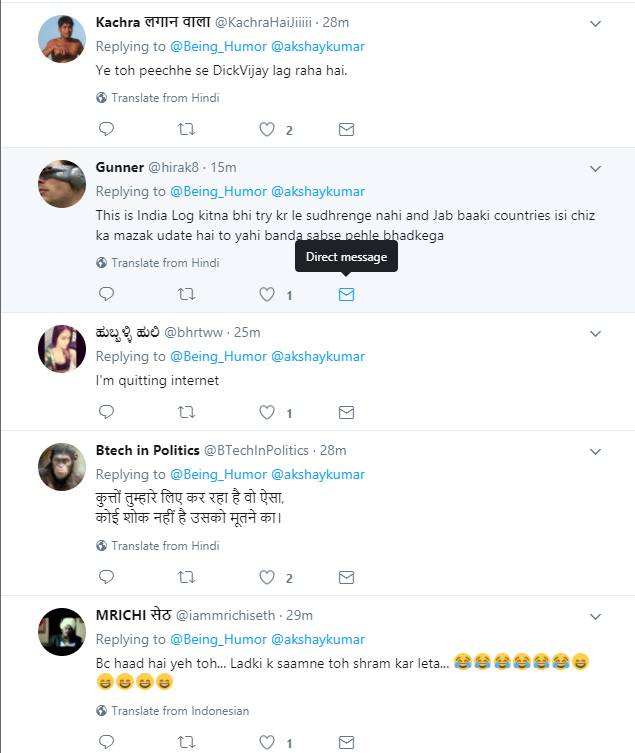Screen dimensions: 635x753
Task: Direct message MRICHI's tweet author
Action: click(x=346, y=742)
